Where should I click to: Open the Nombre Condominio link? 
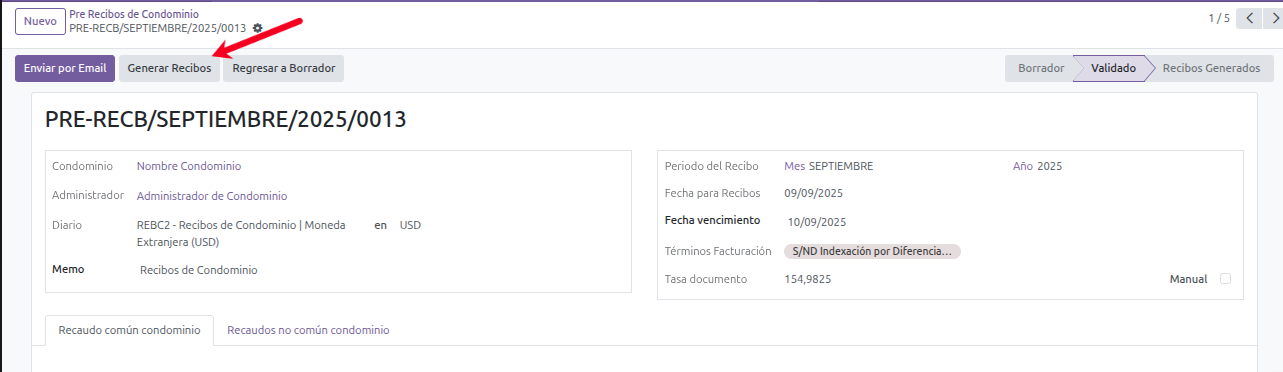(x=189, y=166)
